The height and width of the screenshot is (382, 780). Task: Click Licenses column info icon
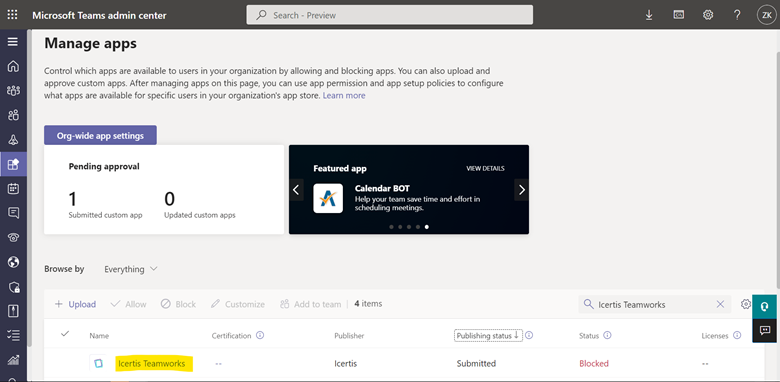[x=737, y=335]
